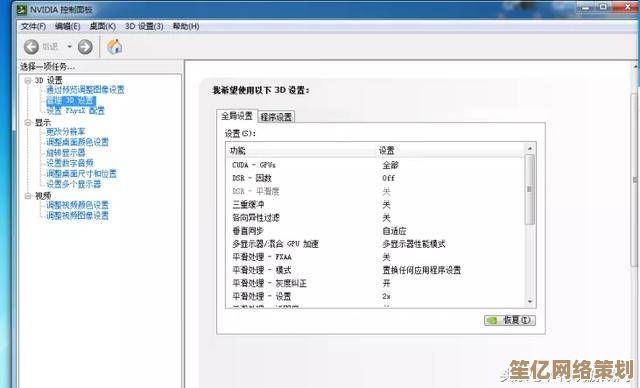This screenshot has width=640, height=388.
Task: Click the 恢复 restore button
Action: coord(510,320)
